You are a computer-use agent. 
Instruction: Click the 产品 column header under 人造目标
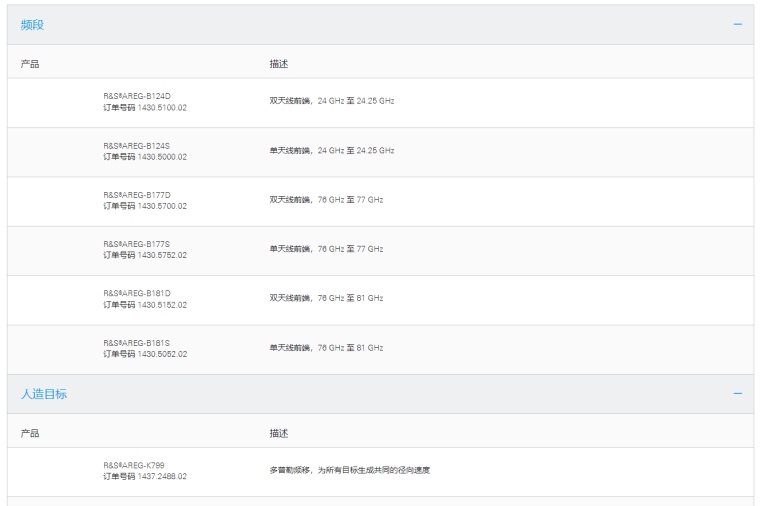point(30,434)
